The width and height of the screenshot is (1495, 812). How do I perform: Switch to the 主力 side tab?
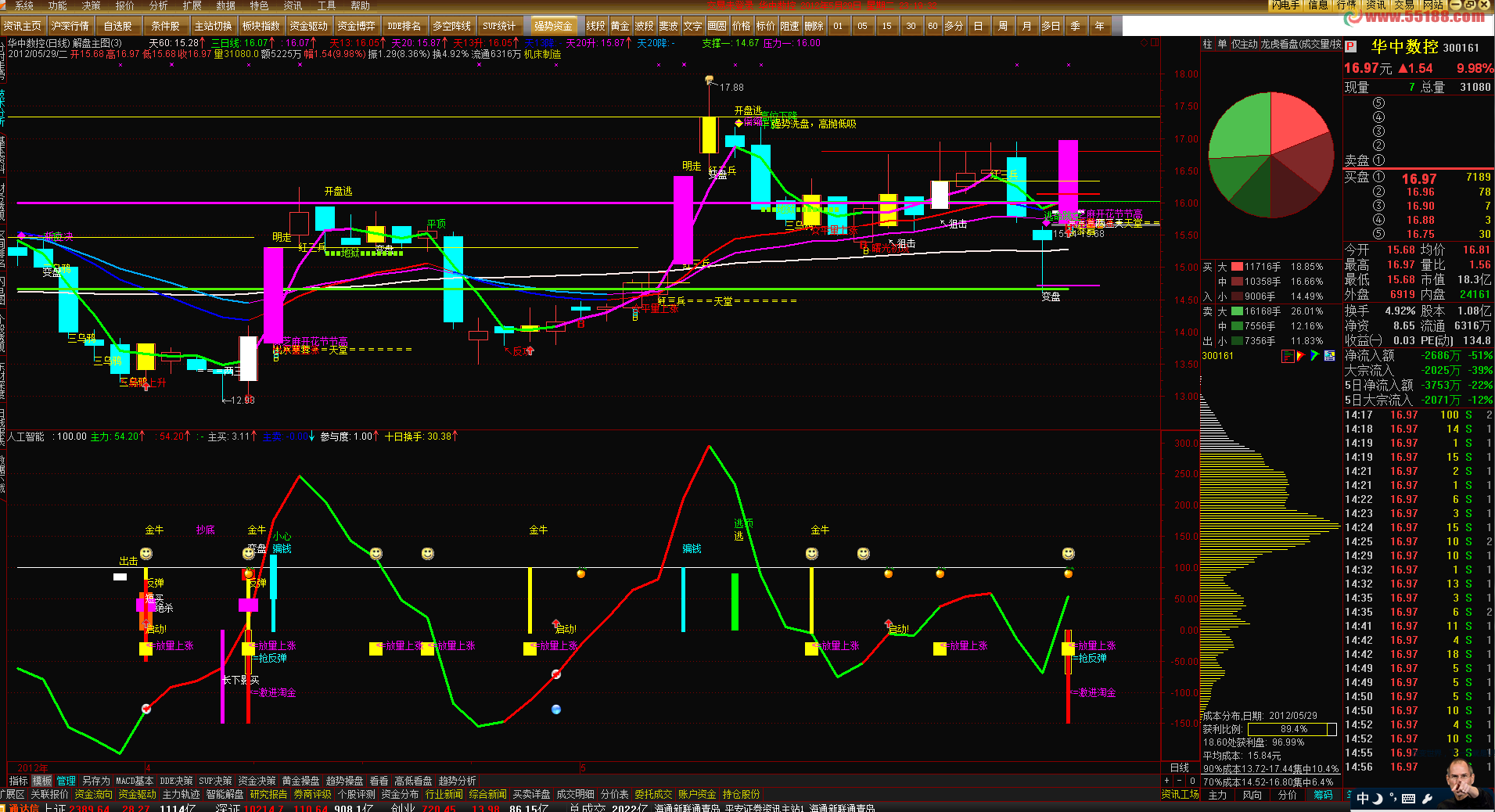coord(1217,795)
